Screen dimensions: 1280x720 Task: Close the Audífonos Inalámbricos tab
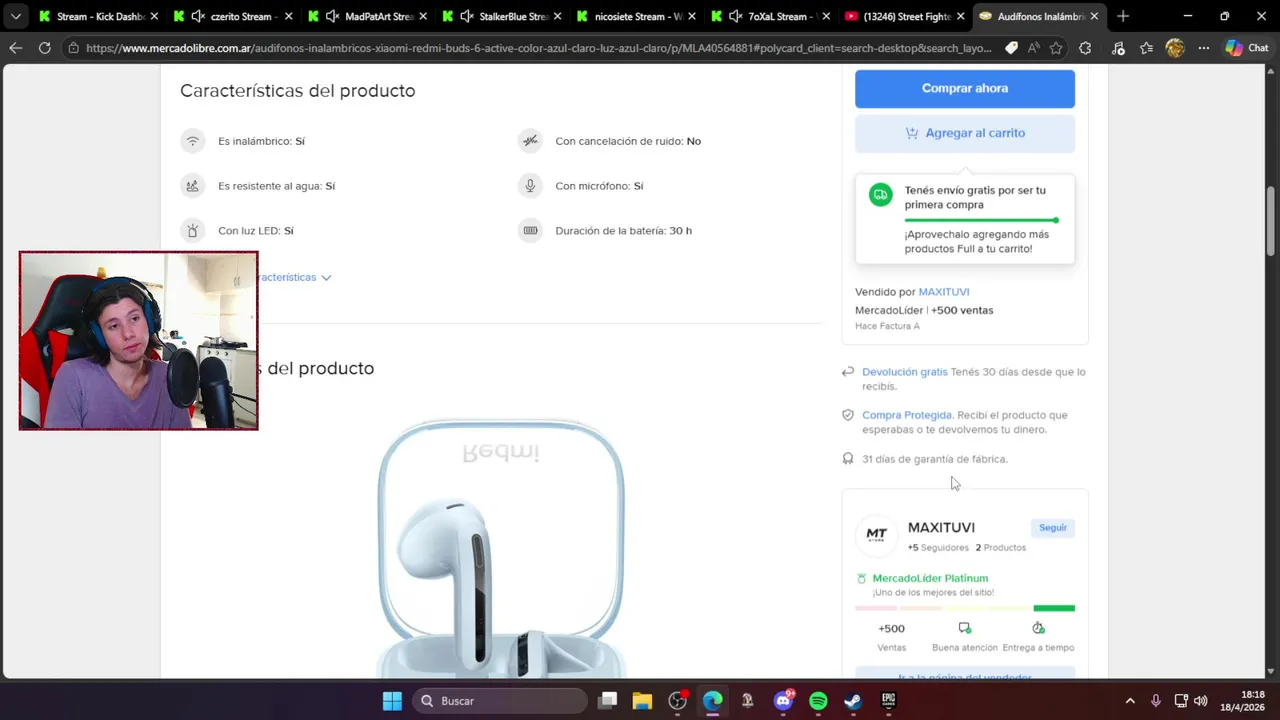coord(1094,16)
